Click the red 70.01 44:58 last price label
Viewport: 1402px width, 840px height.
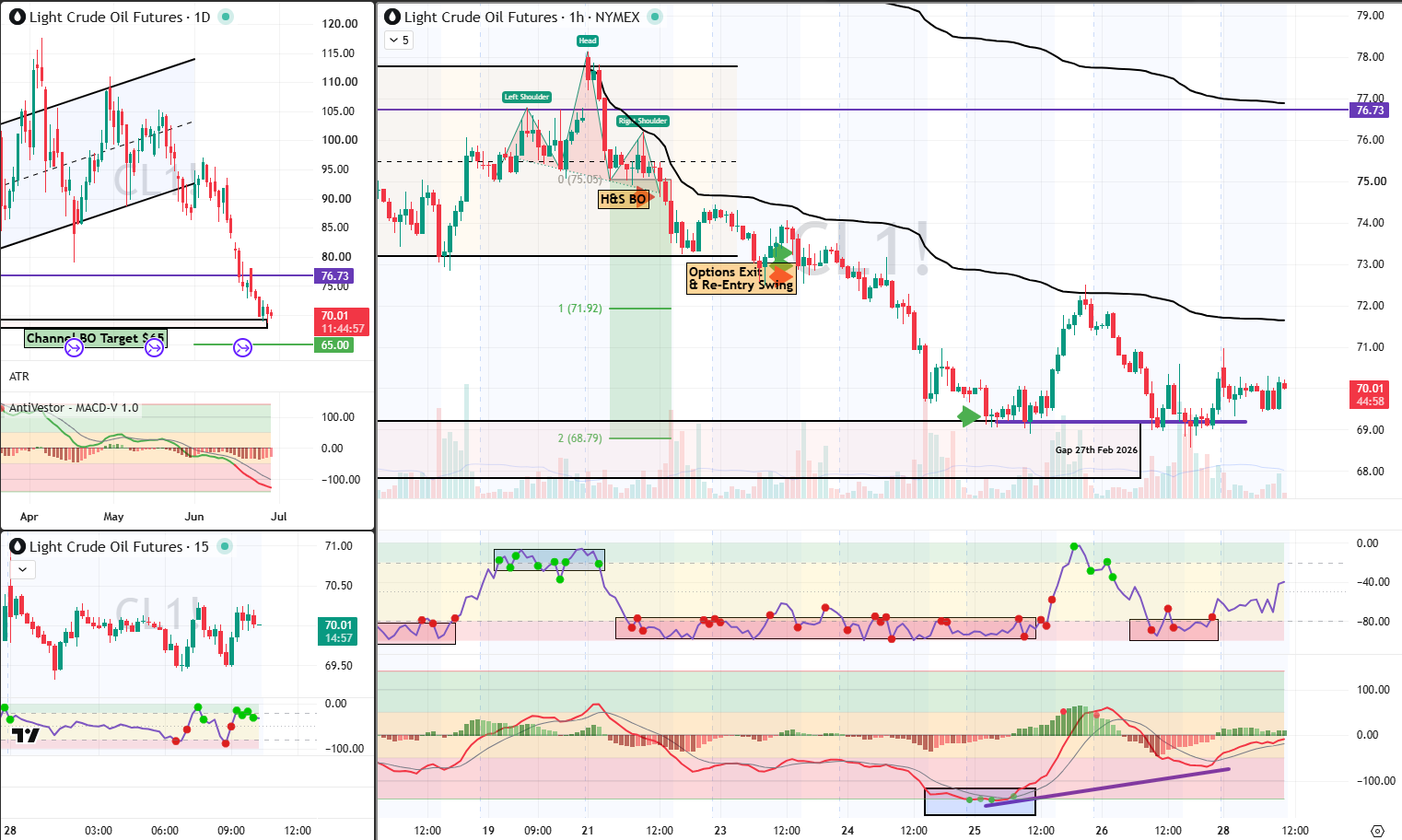point(1370,395)
